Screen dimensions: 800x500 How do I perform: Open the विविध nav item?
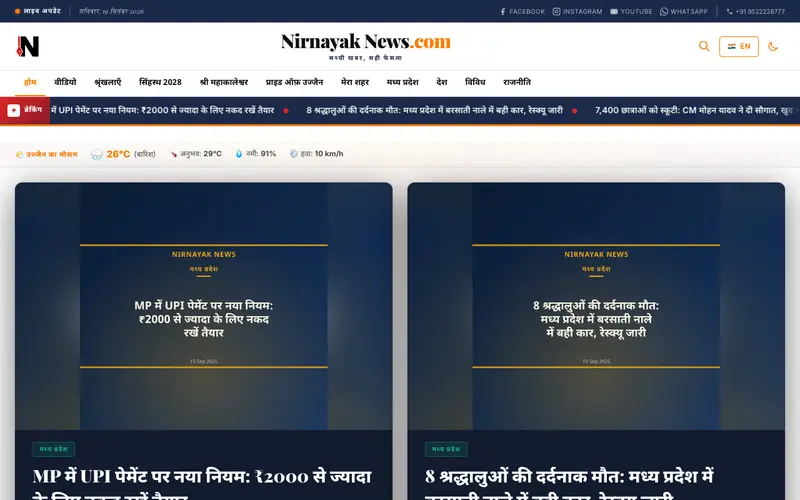475,82
